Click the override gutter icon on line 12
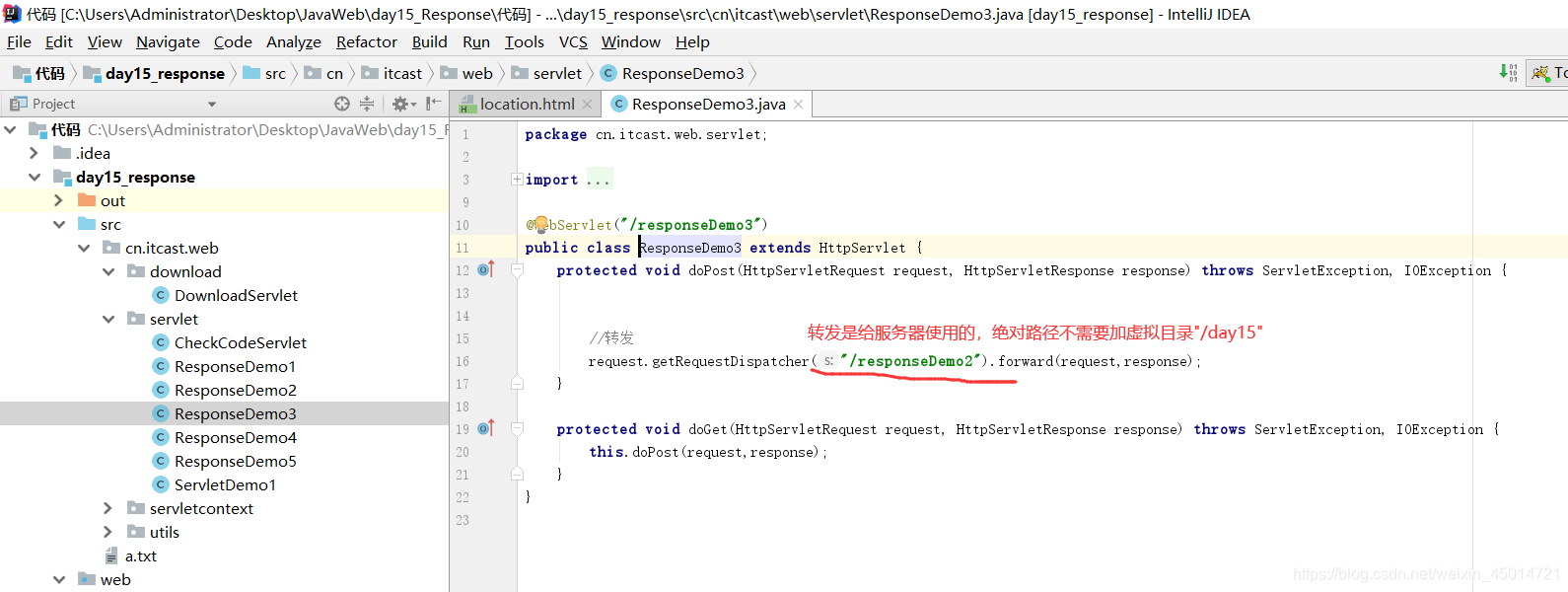1568x592 pixels. point(485,269)
